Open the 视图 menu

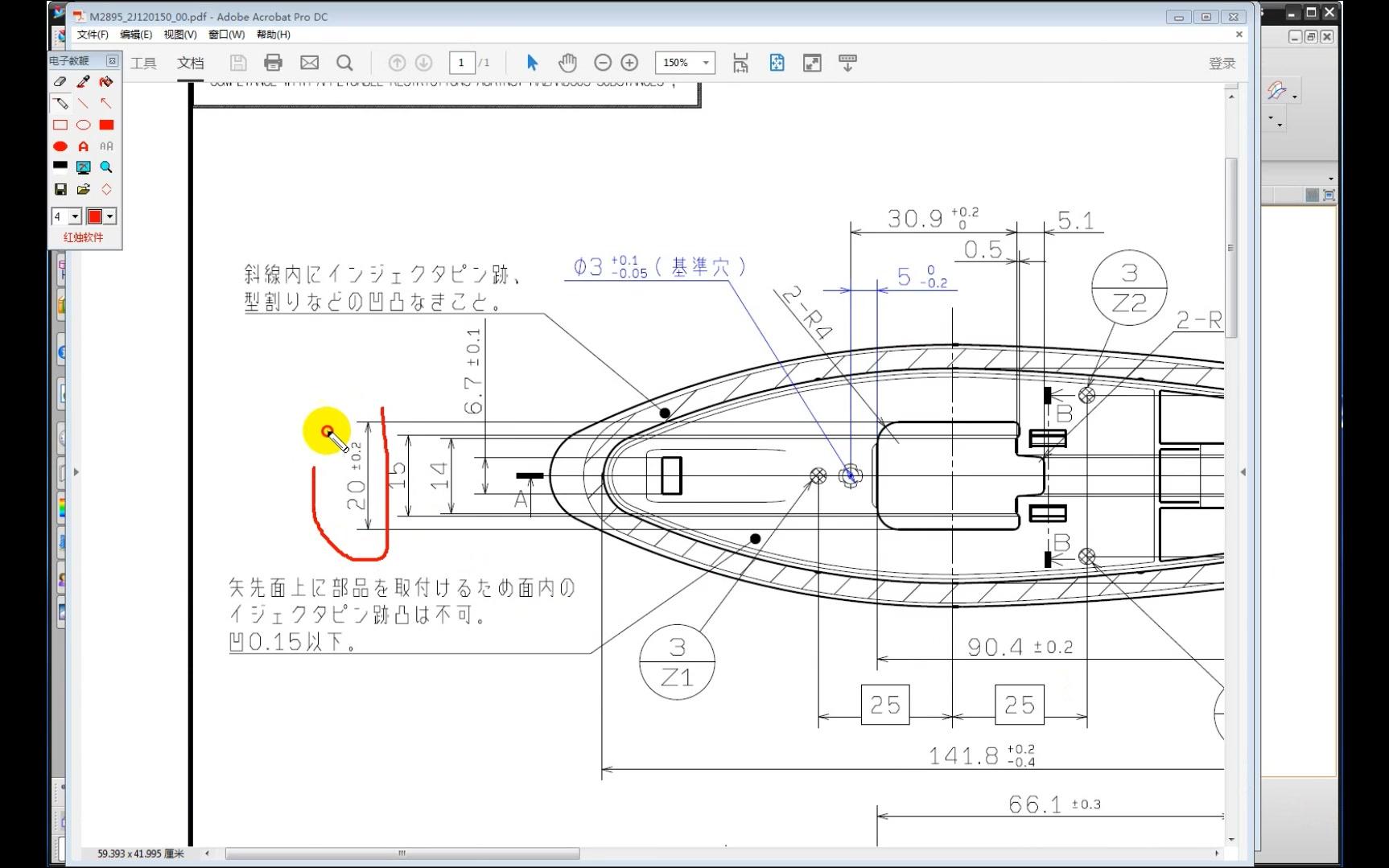click(179, 35)
